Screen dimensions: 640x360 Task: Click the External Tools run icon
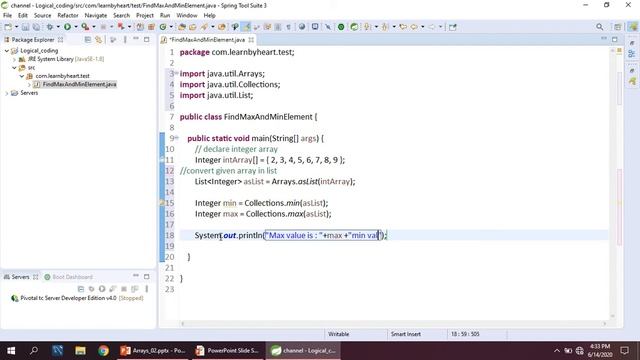coord(85,27)
